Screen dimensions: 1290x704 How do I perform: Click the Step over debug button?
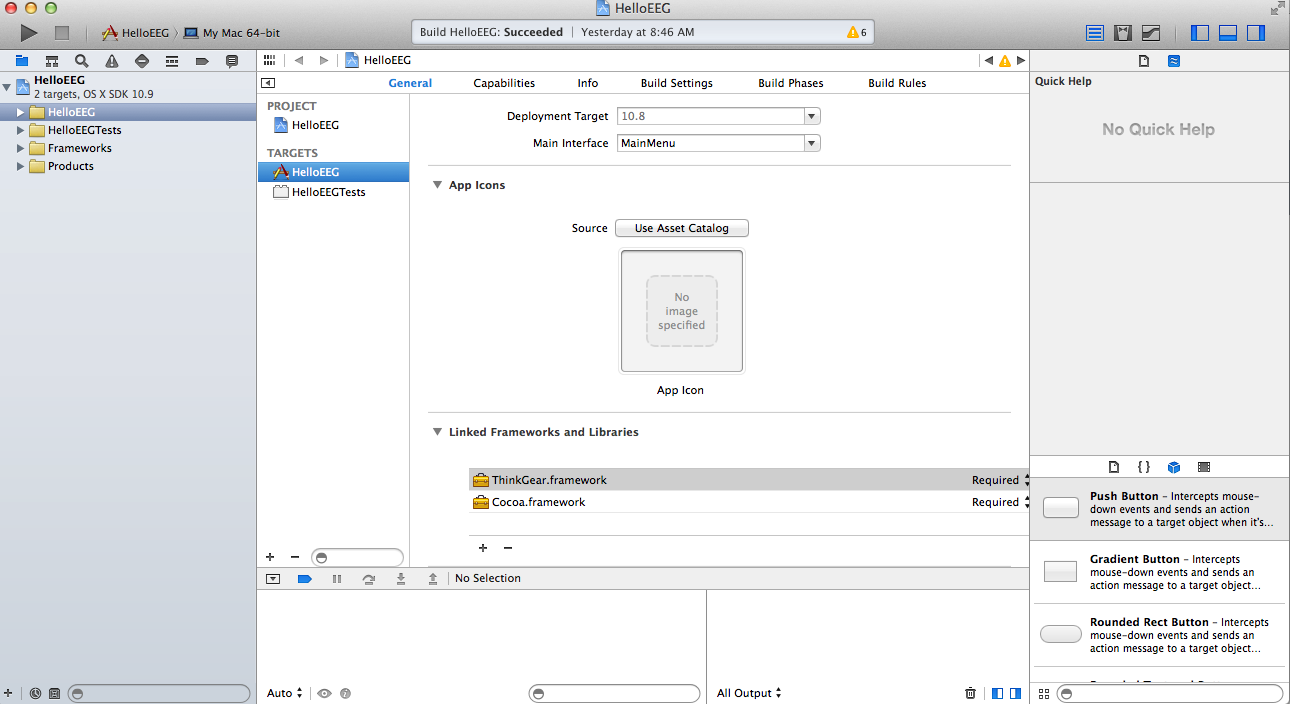tap(369, 579)
